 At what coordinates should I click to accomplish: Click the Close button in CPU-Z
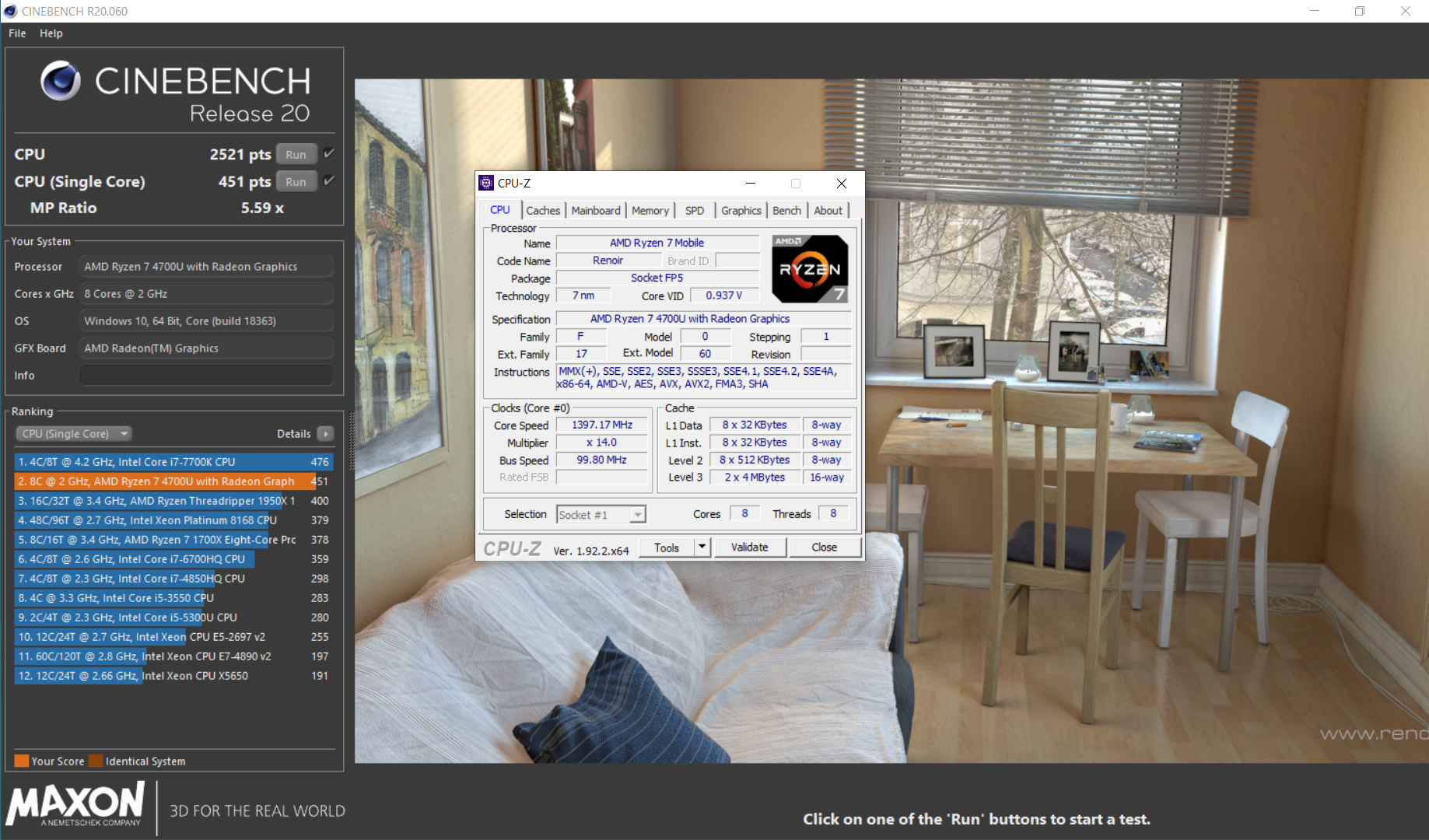825,547
